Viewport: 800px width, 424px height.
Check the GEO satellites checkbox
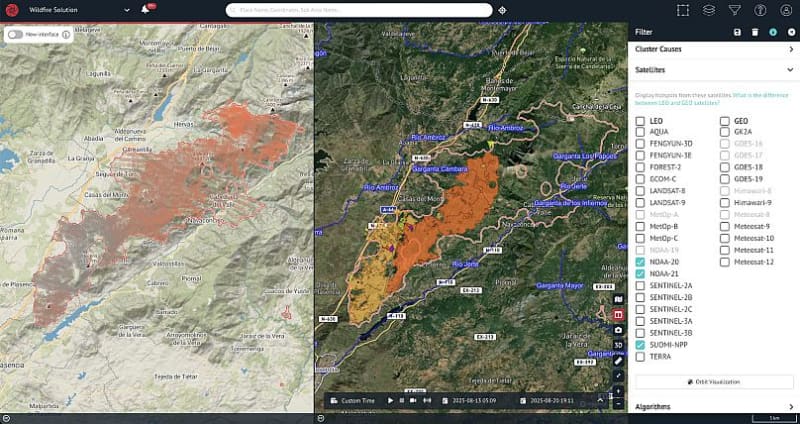point(725,120)
